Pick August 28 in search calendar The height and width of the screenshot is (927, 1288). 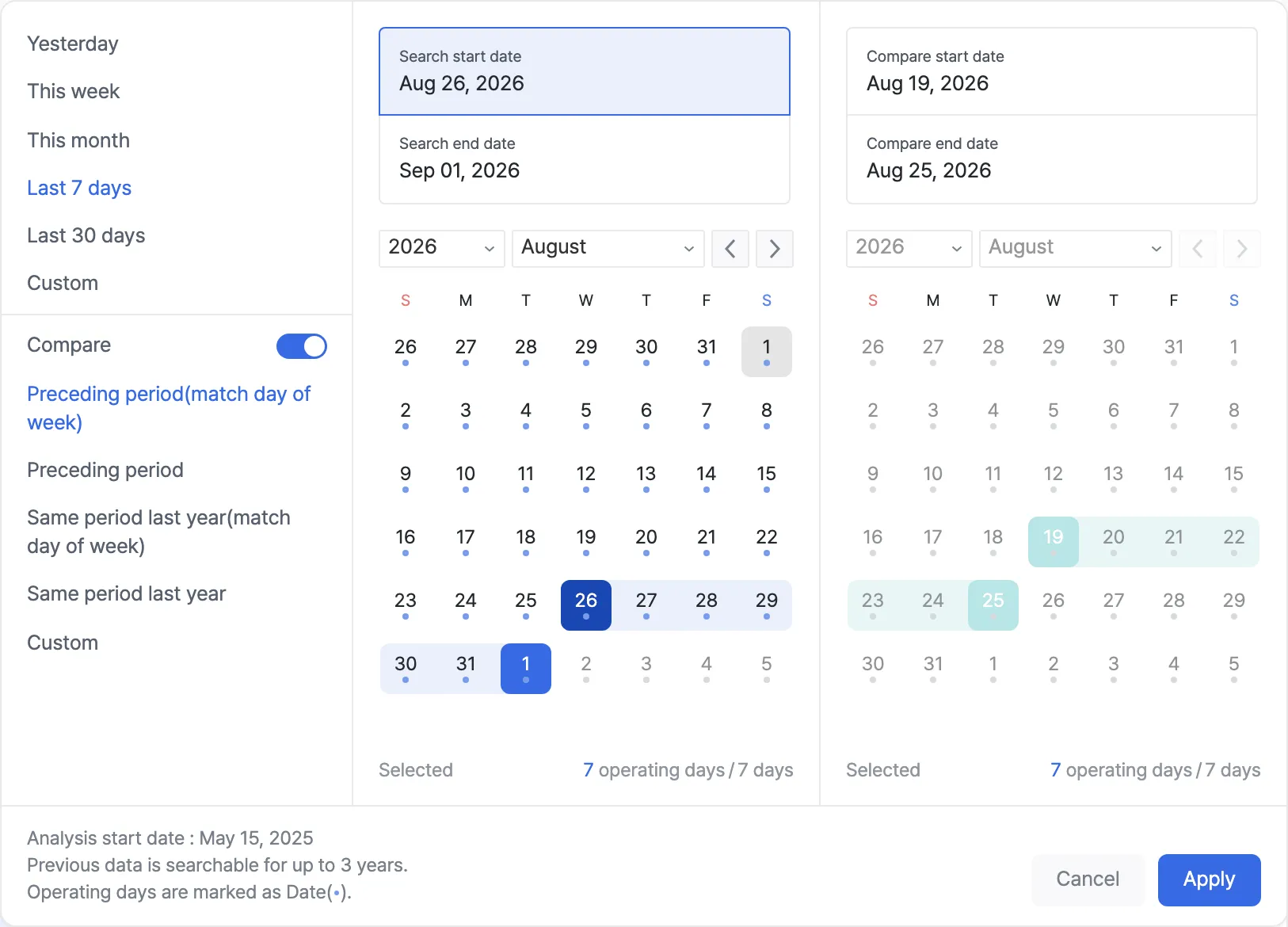coord(707,605)
